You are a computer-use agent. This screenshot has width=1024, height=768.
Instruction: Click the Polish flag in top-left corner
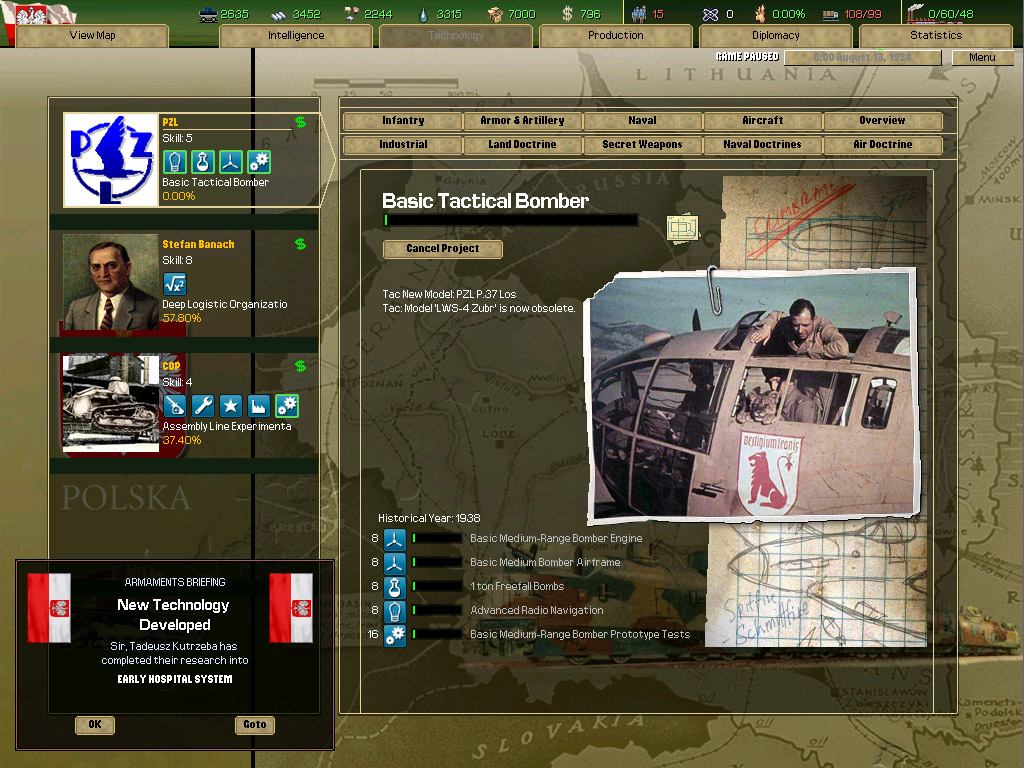tap(38, 13)
